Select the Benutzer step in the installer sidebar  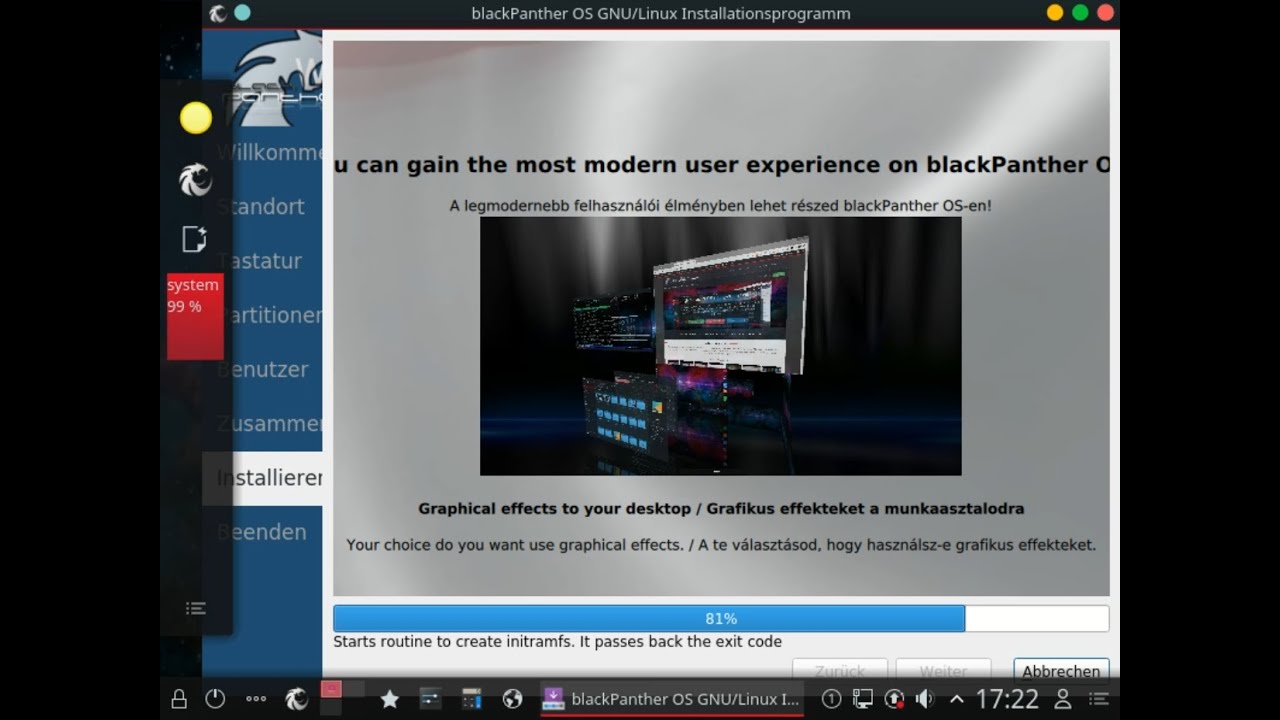[x=263, y=369]
